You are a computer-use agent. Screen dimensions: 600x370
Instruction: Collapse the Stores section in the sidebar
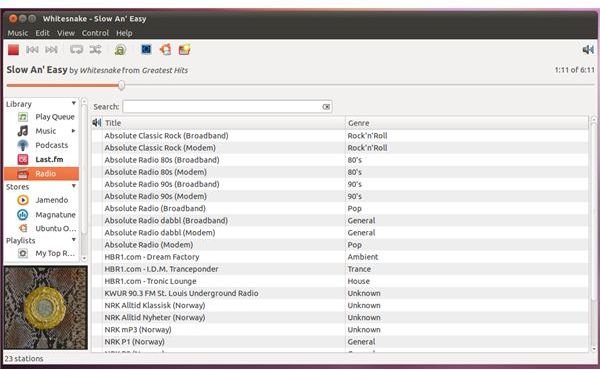tap(73, 186)
